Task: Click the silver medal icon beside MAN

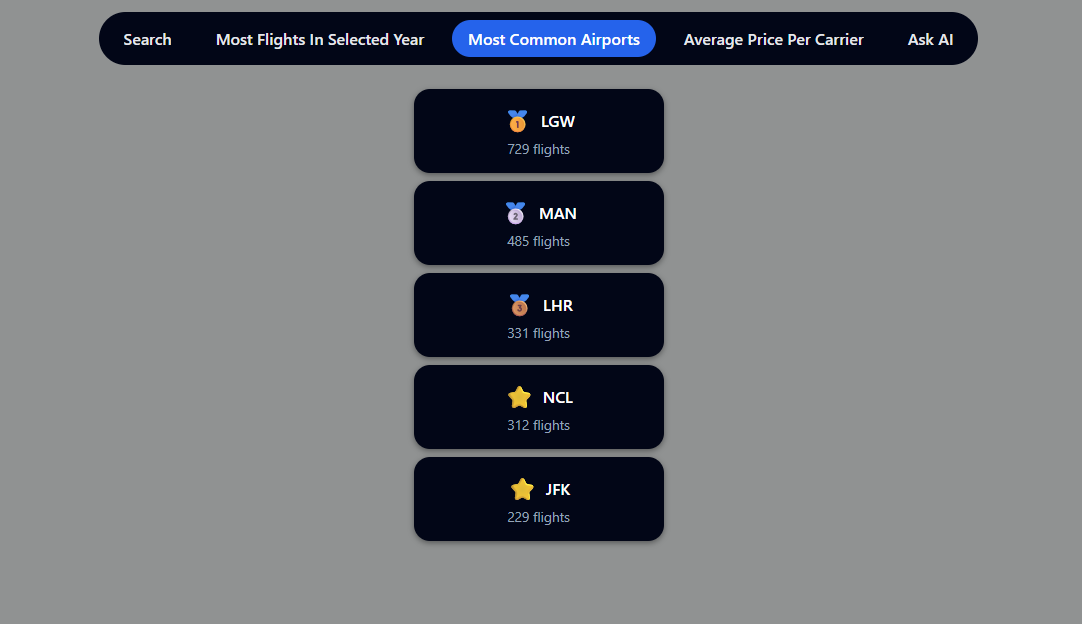Action: 515,213
